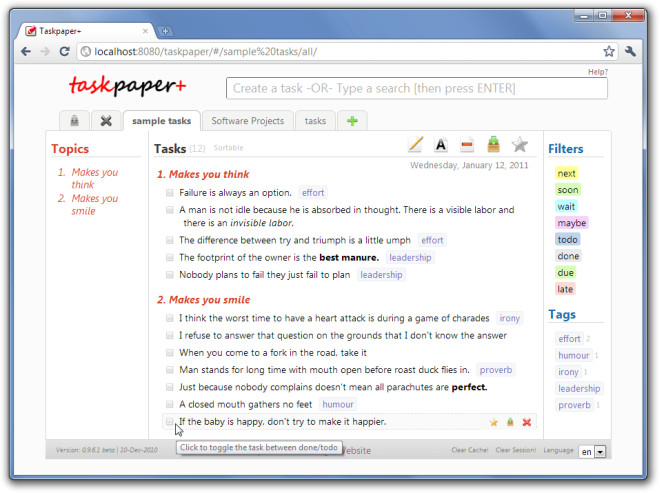
Task: Add a new project with the green plus tab
Action: click(x=352, y=121)
